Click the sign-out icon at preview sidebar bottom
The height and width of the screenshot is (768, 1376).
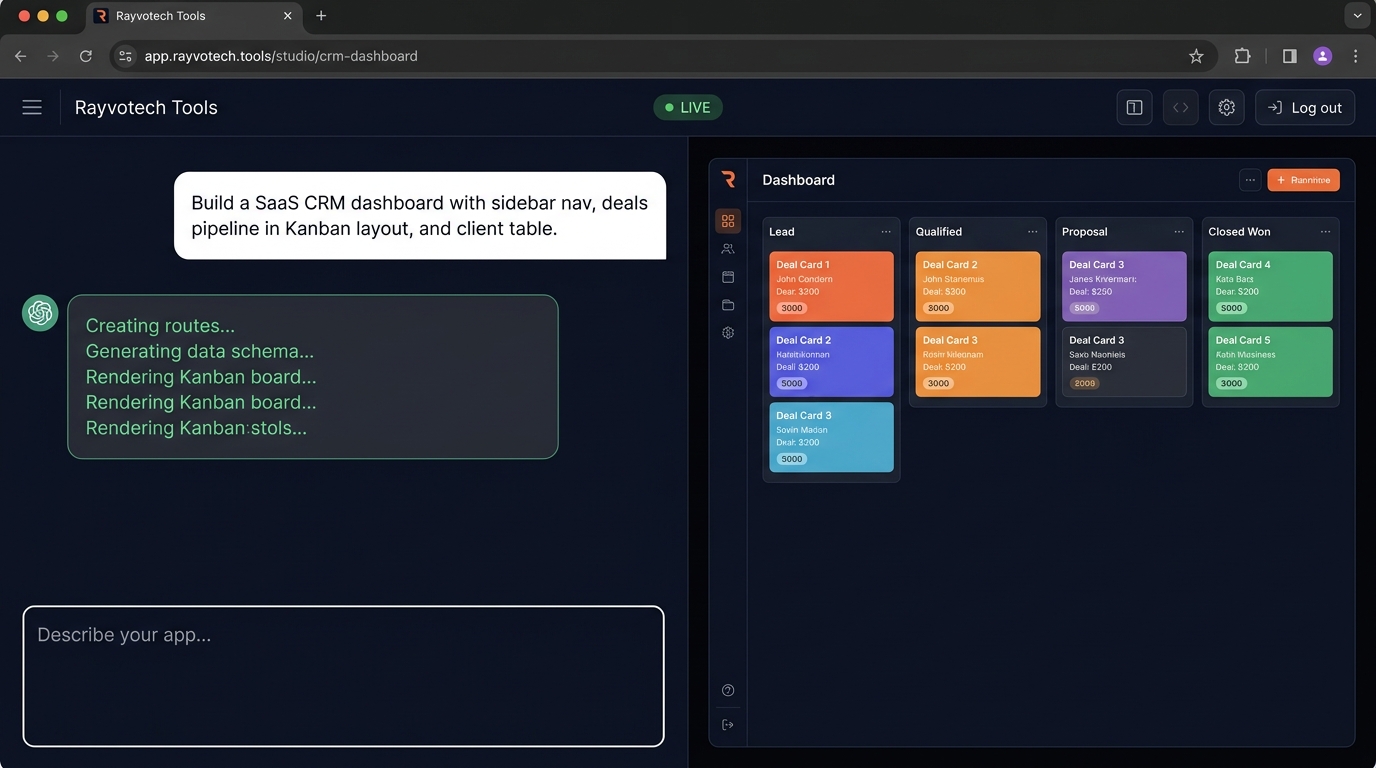coord(728,725)
